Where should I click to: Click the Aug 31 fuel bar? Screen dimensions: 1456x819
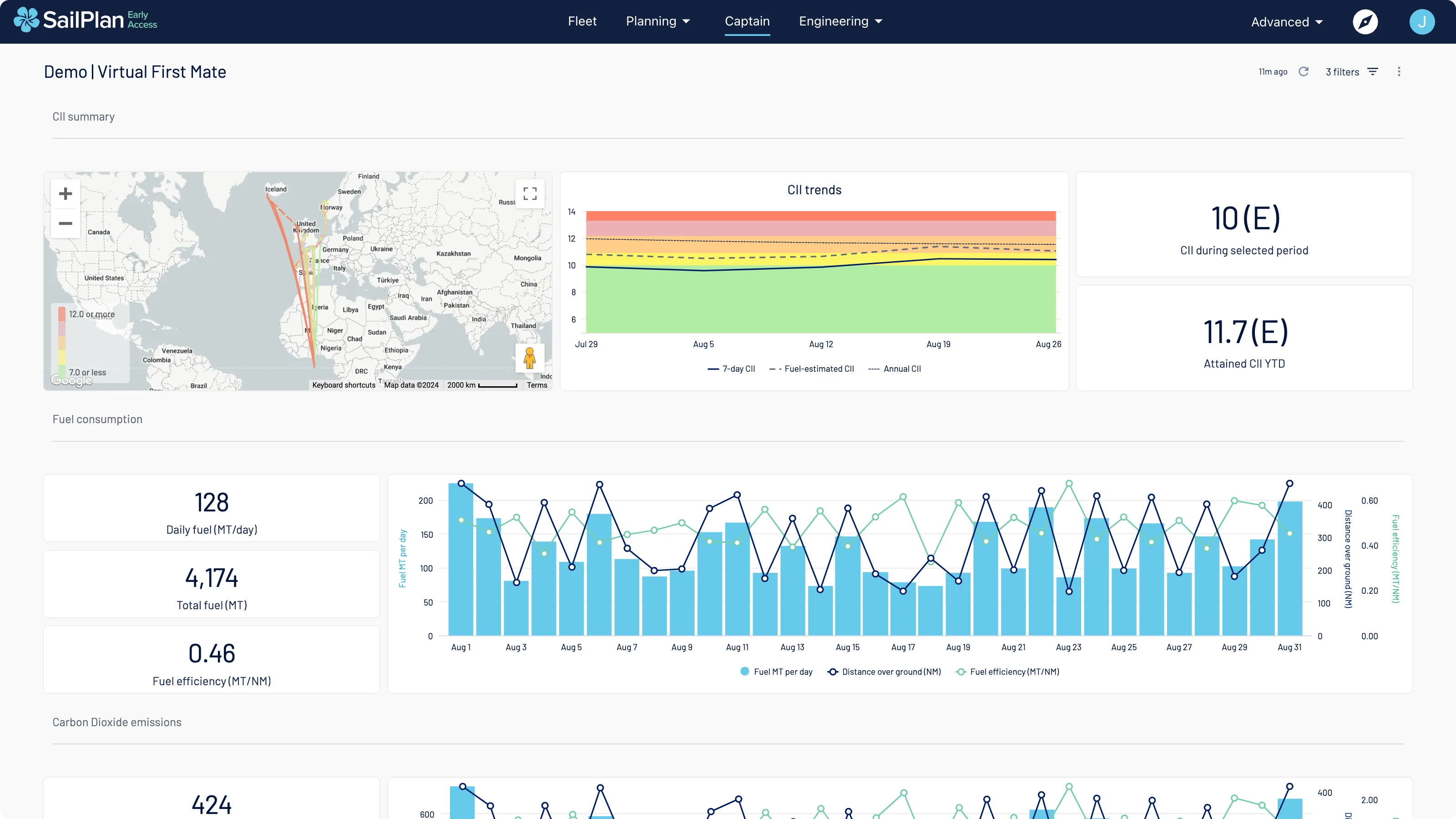tap(1290, 569)
